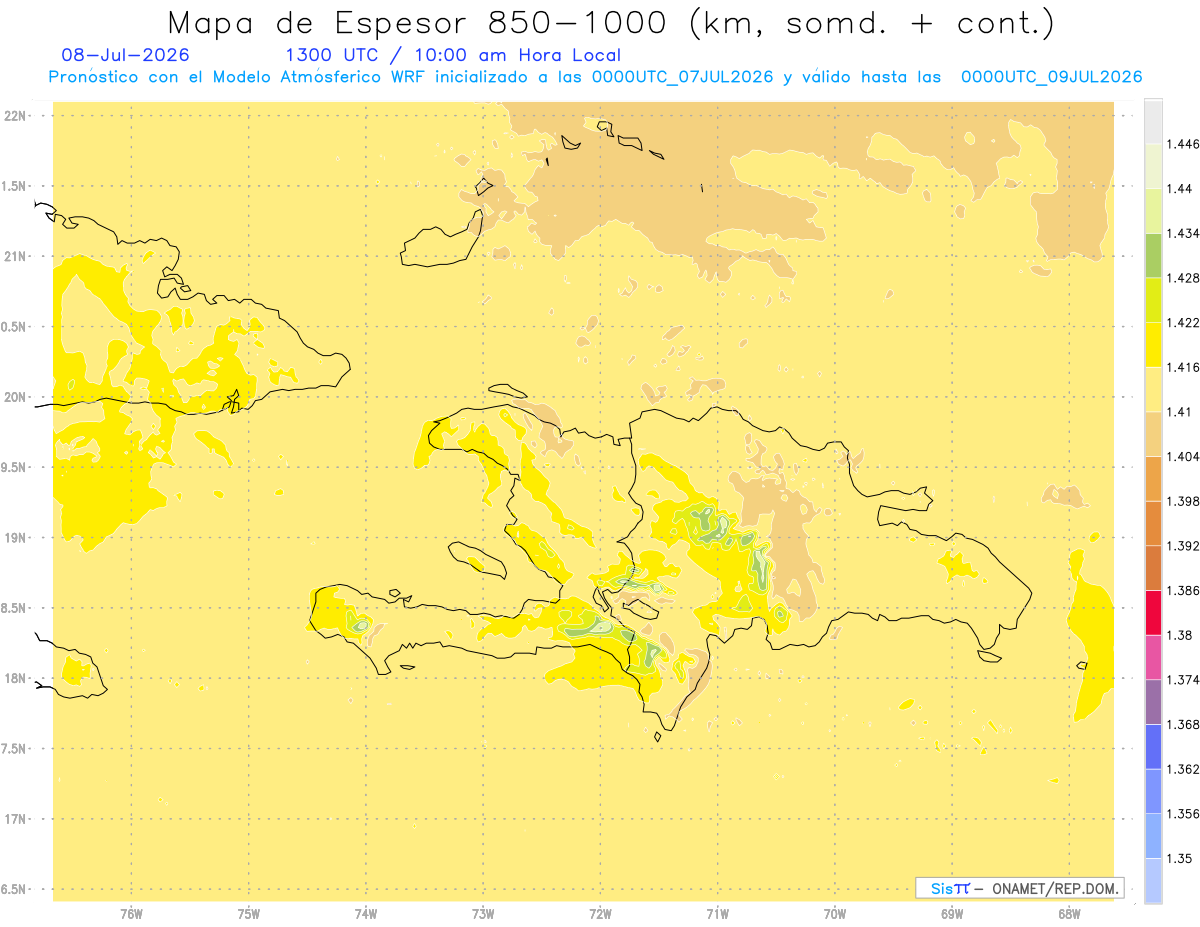Click the '1.446' colorbar value
This screenshot has width=1200, height=927.
tap(1185, 144)
